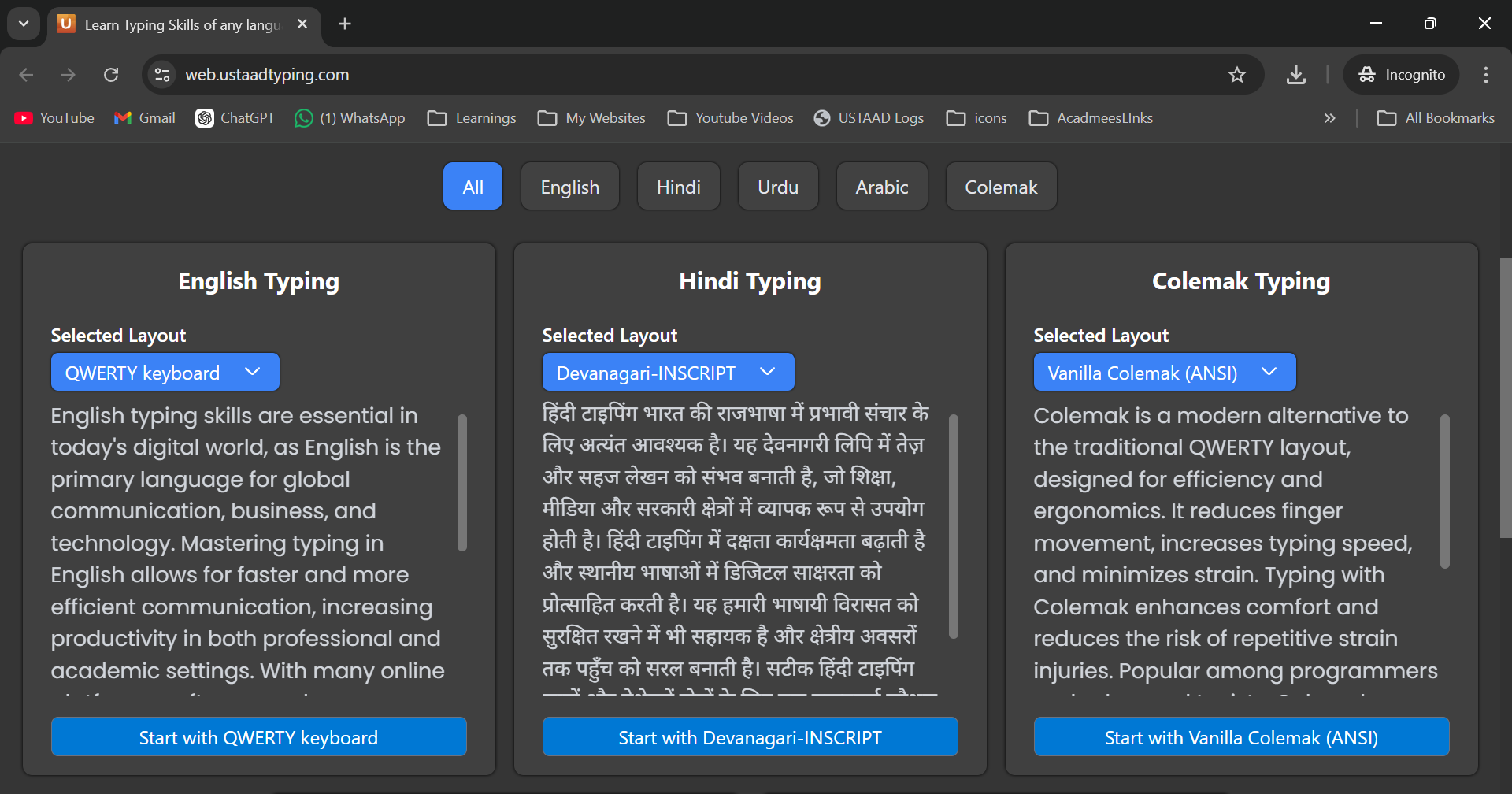Expand the Devanagari-INSCRIPT layout dropdown
This screenshot has height=794, width=1512.
tap(668, 373)
